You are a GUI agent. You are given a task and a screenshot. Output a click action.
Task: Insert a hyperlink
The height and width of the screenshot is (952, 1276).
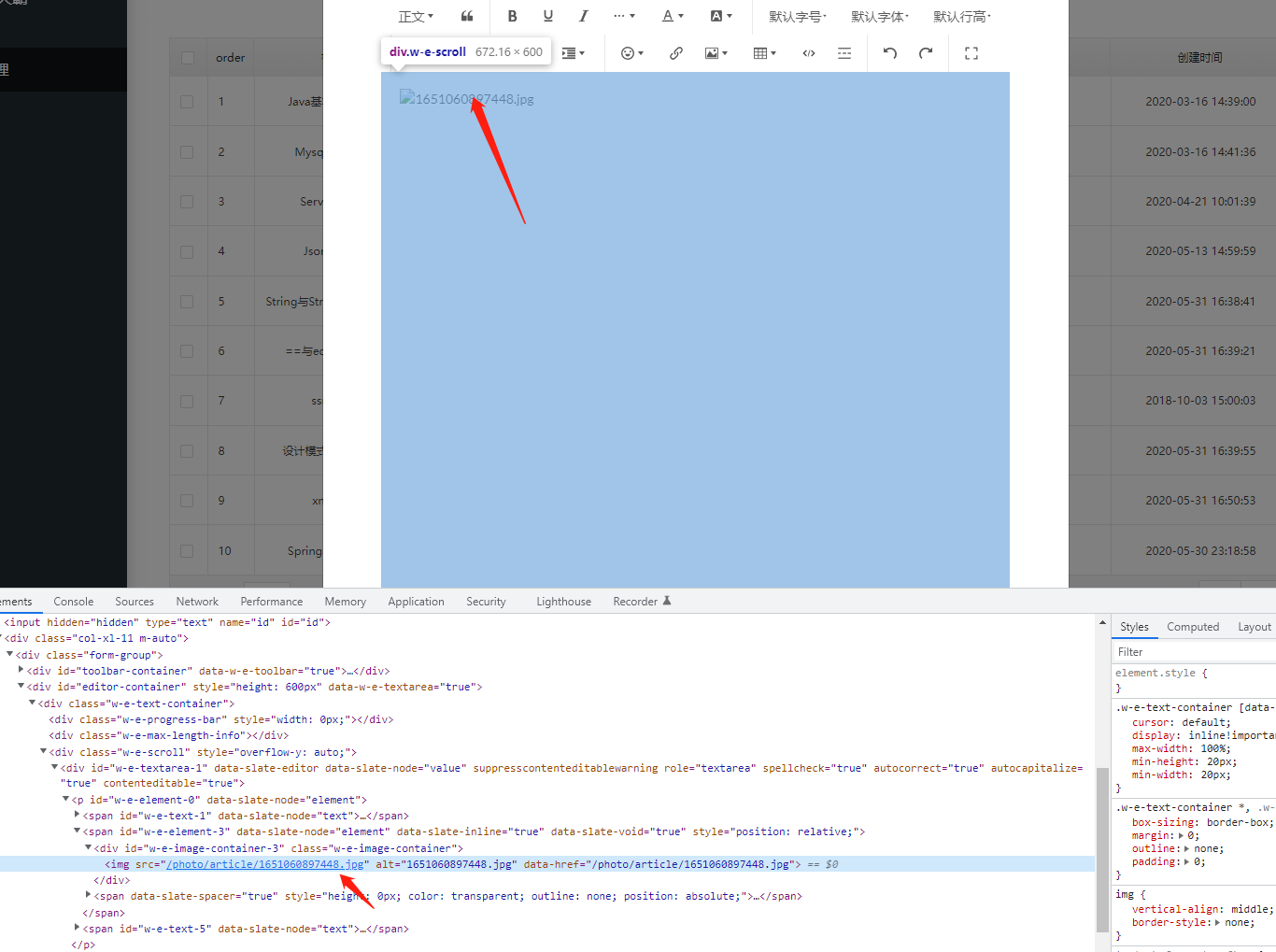675,52
